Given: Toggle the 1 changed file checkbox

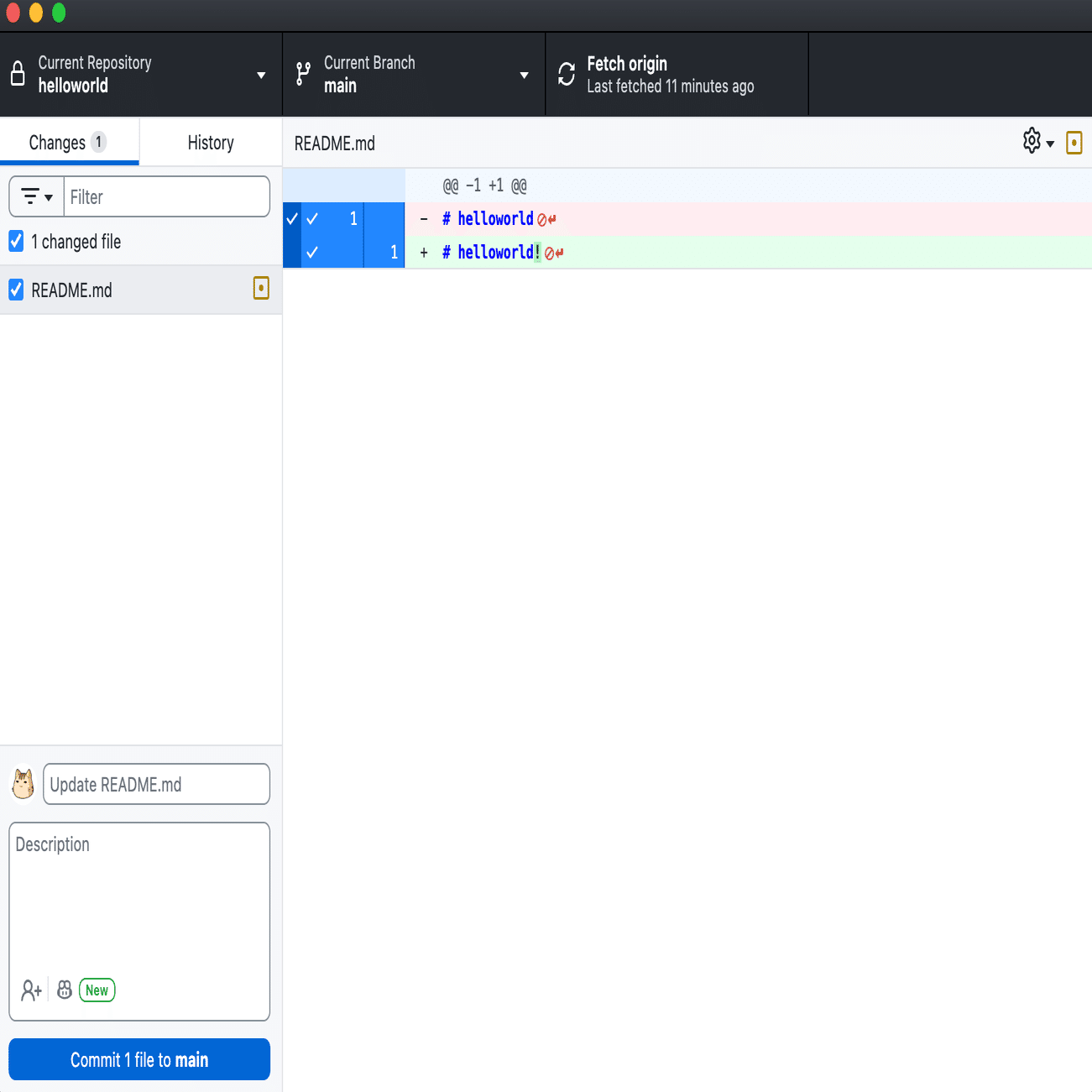Looking at the screenshot, I should click(x=15, y=241).
